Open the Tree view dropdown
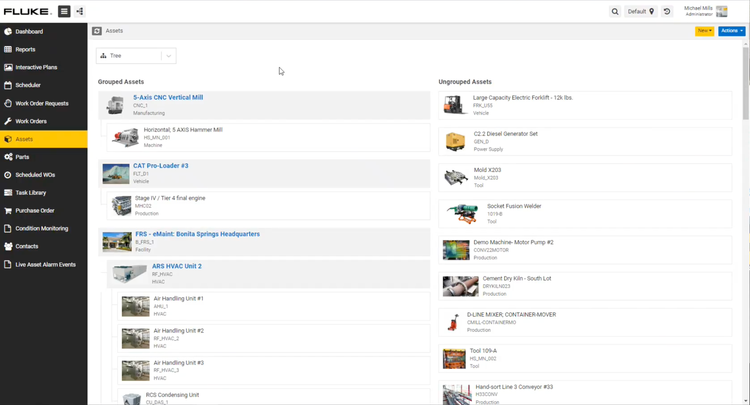The image size is (750, 405). [136, 56]
